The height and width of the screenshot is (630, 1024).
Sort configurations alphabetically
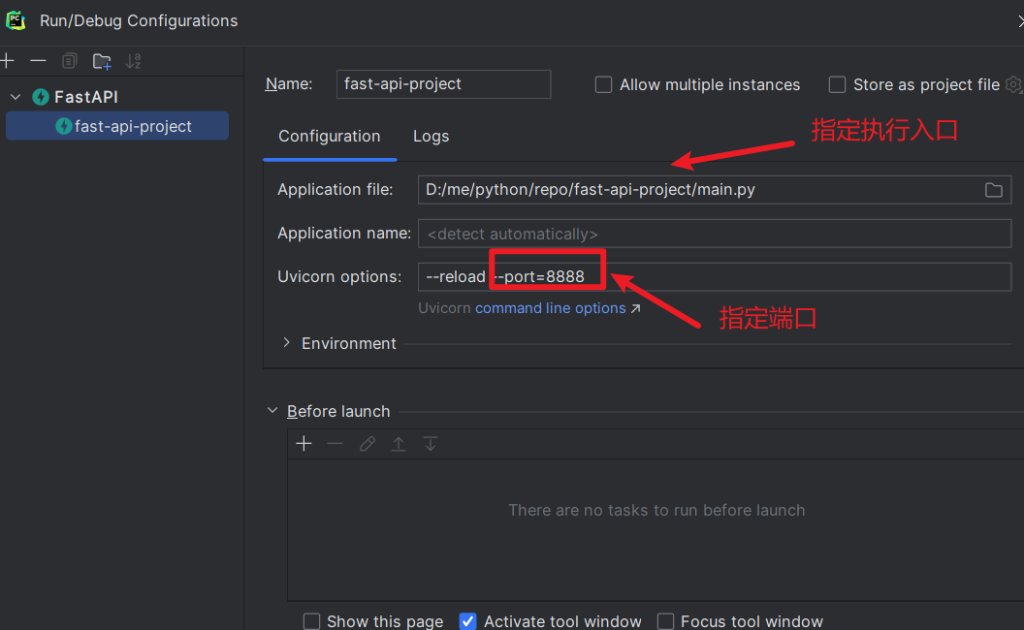point(134,61)
